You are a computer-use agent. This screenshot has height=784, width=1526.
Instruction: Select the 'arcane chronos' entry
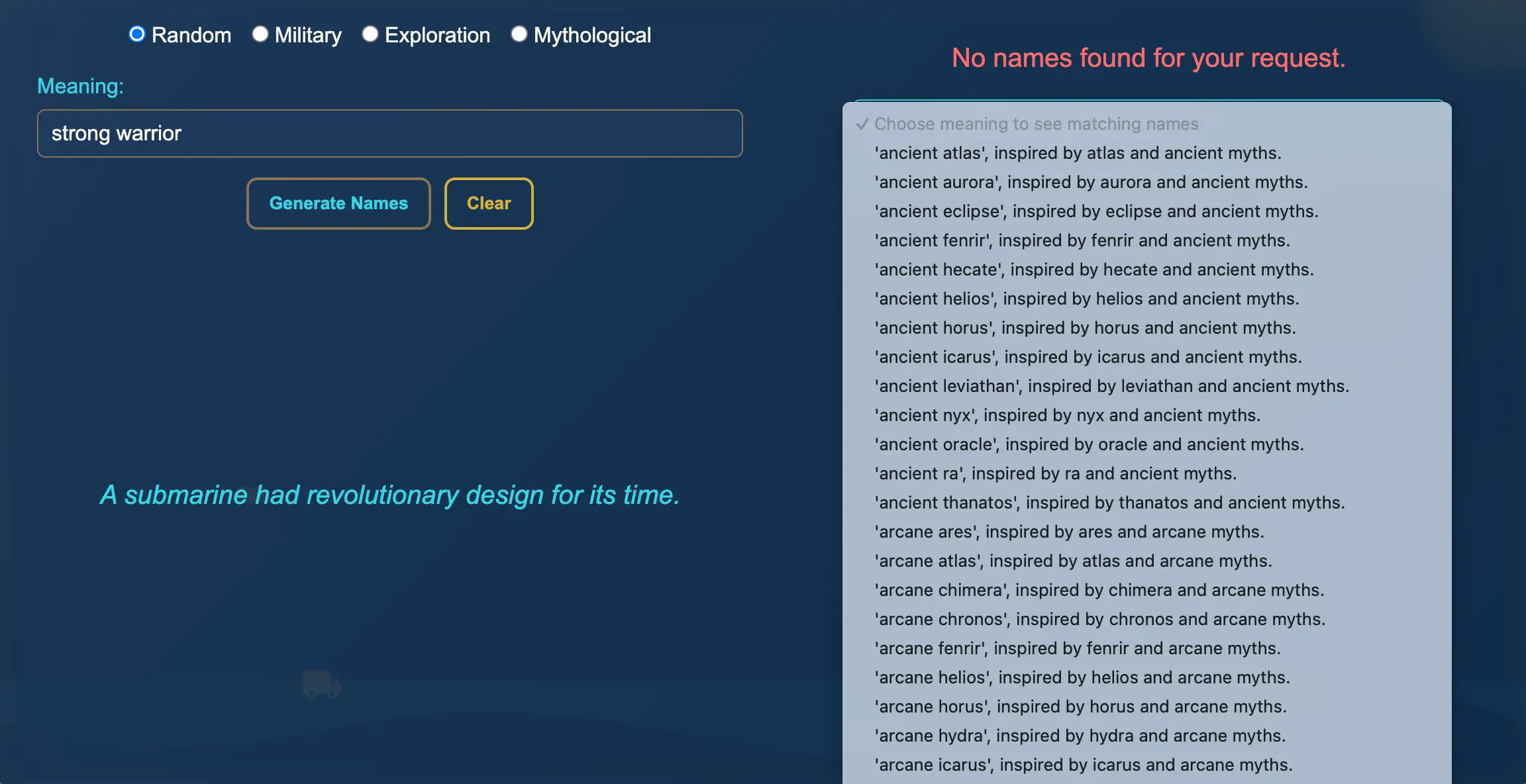tap(1099, 619)
